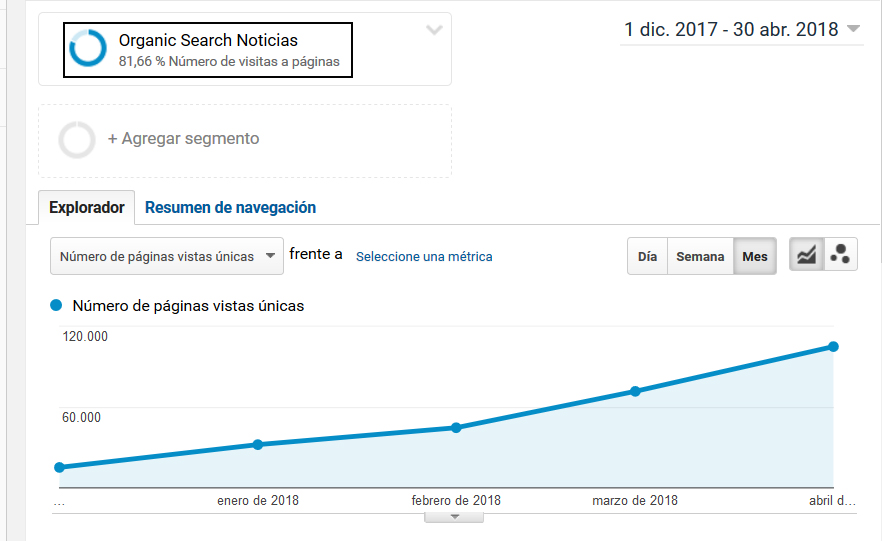Image resolution: width=882 pixels, height=541 pixels.
Task: Click Seleccione una métrica link
Action: pos(424,256)
